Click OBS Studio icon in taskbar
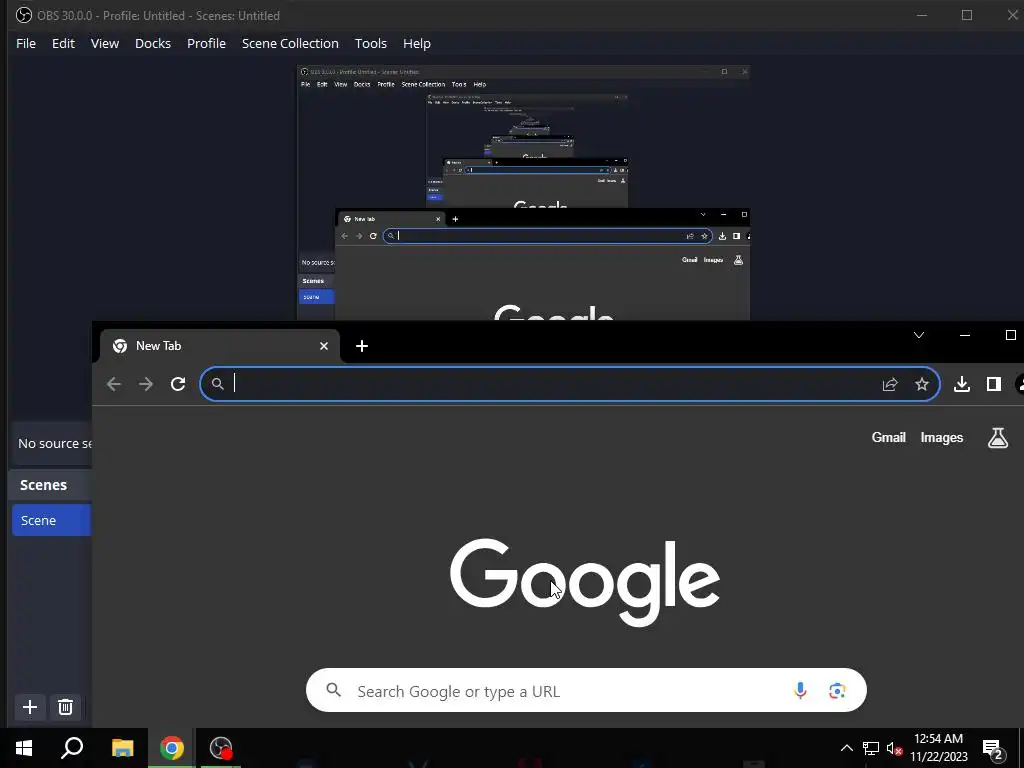 tap(221, 748)
